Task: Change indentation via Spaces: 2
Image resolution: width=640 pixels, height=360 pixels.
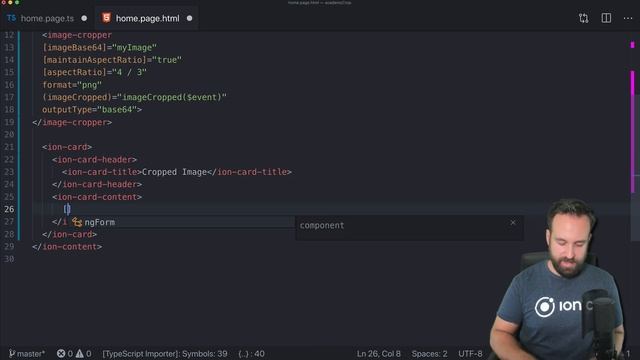Action: [x=429, y=353]
